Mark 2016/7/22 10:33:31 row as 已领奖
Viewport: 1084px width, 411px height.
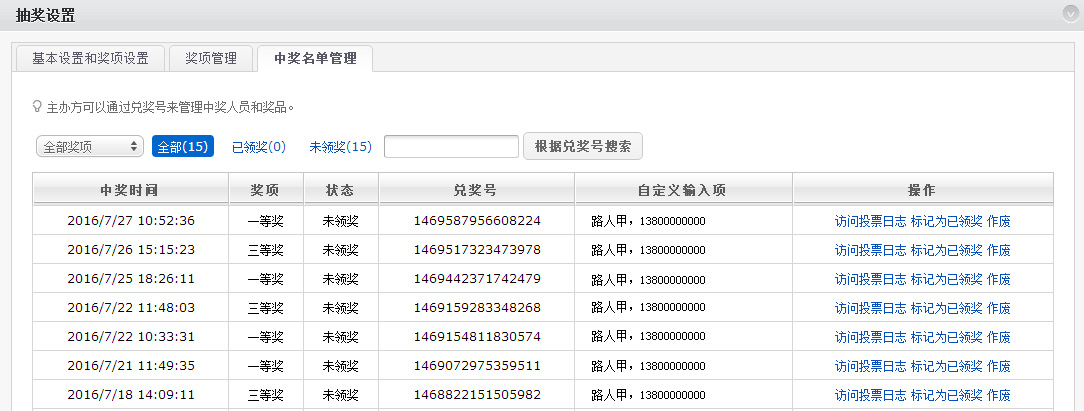946,337
